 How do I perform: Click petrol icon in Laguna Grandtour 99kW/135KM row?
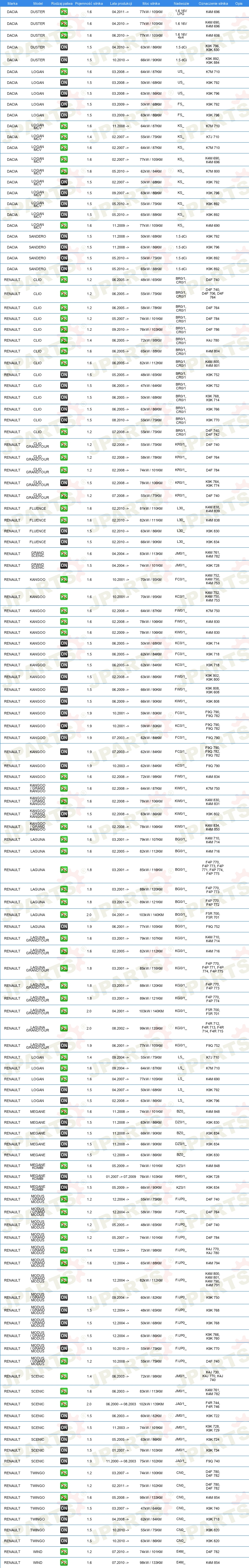pos(64,1029)
